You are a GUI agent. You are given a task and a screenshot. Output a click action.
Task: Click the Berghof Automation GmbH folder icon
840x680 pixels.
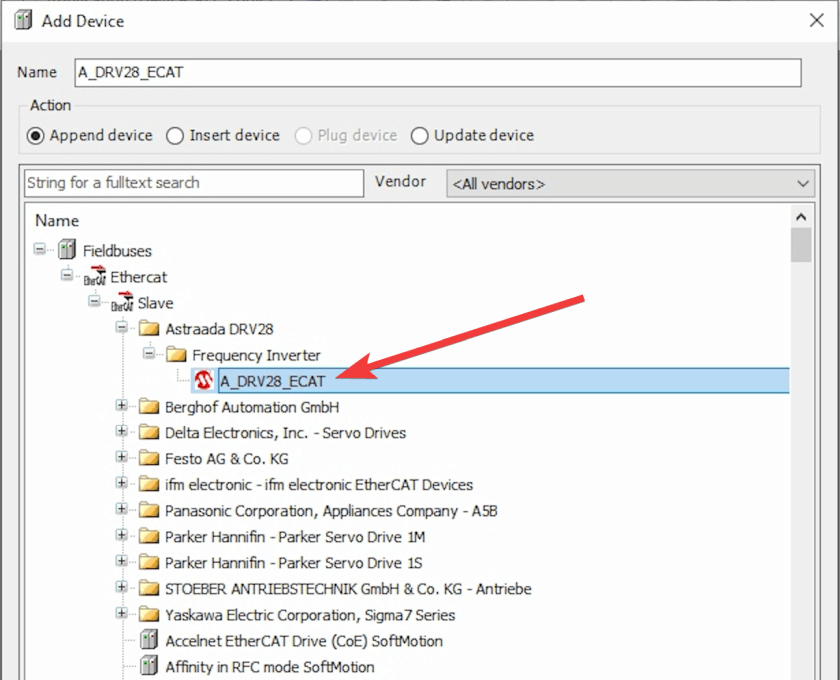(149, 407)
